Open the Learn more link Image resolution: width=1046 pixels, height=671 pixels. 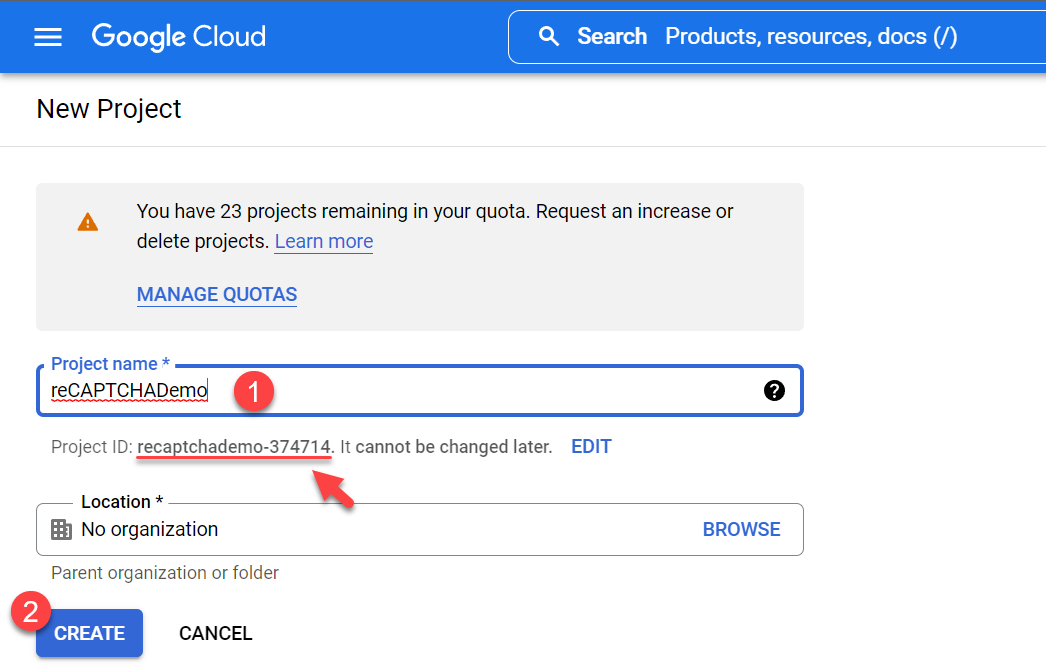click(x=324, y=241)
